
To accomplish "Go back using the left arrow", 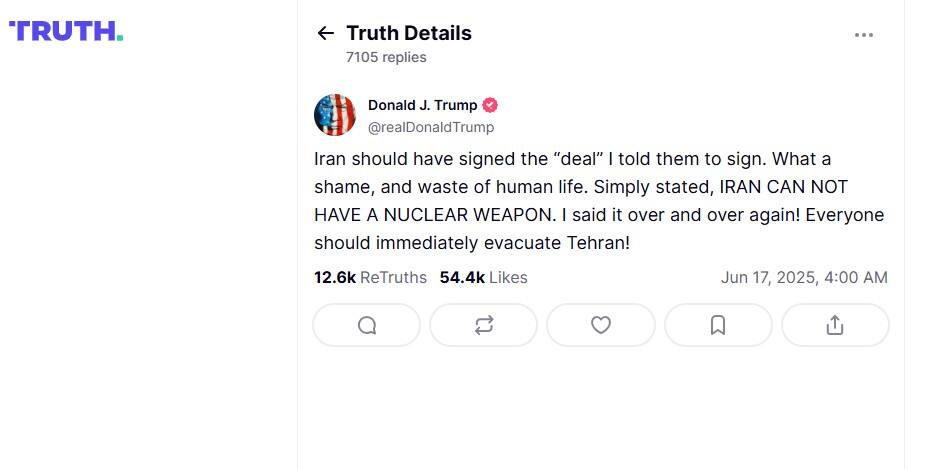I will [x=325, y=33].
